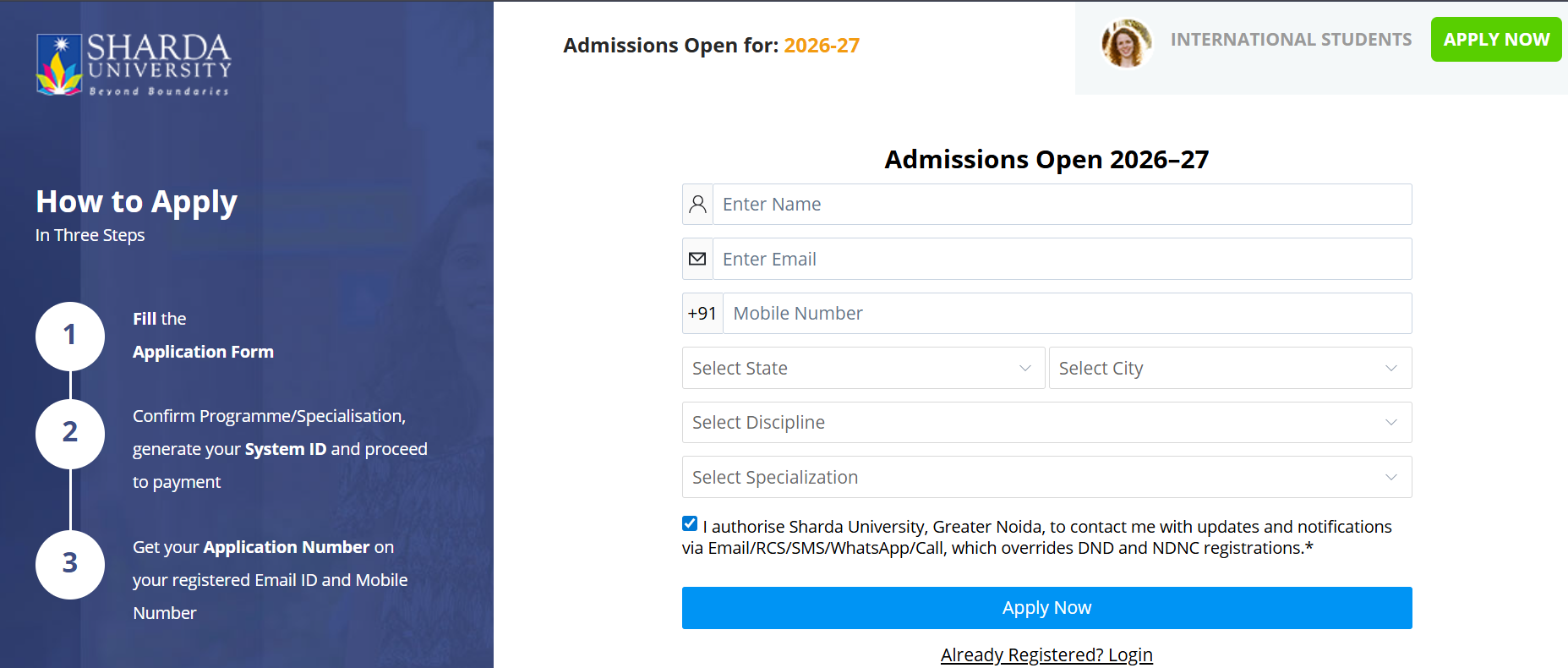This screenshot has width=1568, height=668.
Task: Click the 'Get your Application Number' step text
Action: coord(270,580)
